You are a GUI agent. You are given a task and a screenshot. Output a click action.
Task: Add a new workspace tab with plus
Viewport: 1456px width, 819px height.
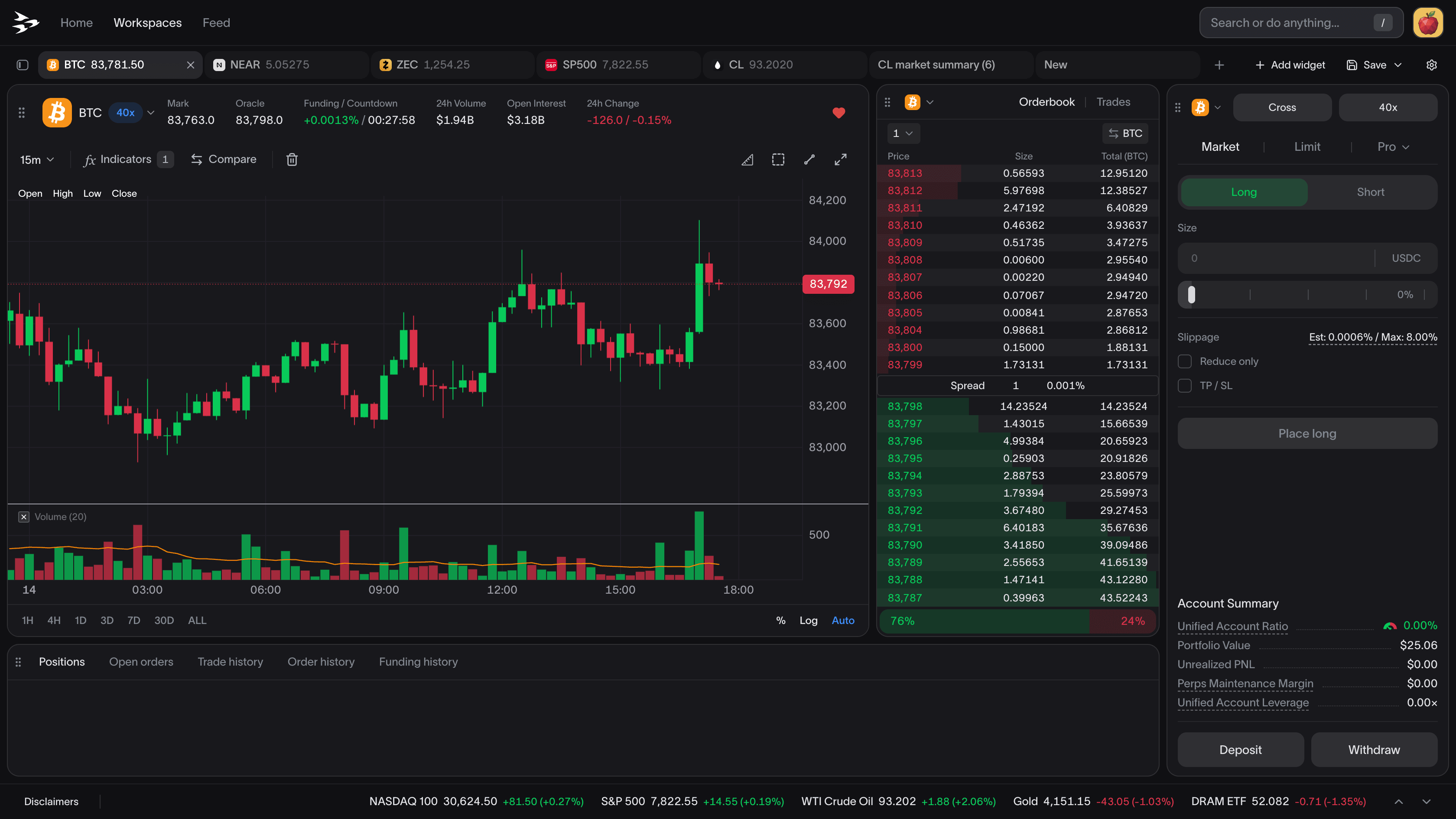coord(1219,65)
